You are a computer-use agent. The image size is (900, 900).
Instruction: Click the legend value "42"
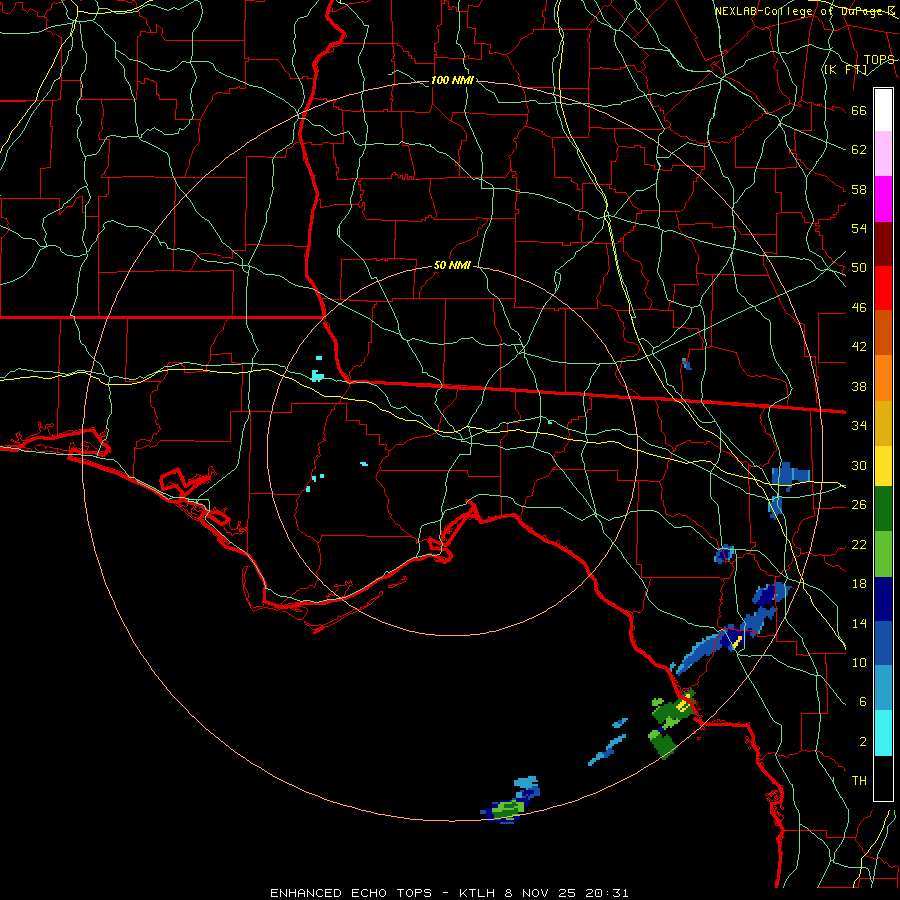859,347
